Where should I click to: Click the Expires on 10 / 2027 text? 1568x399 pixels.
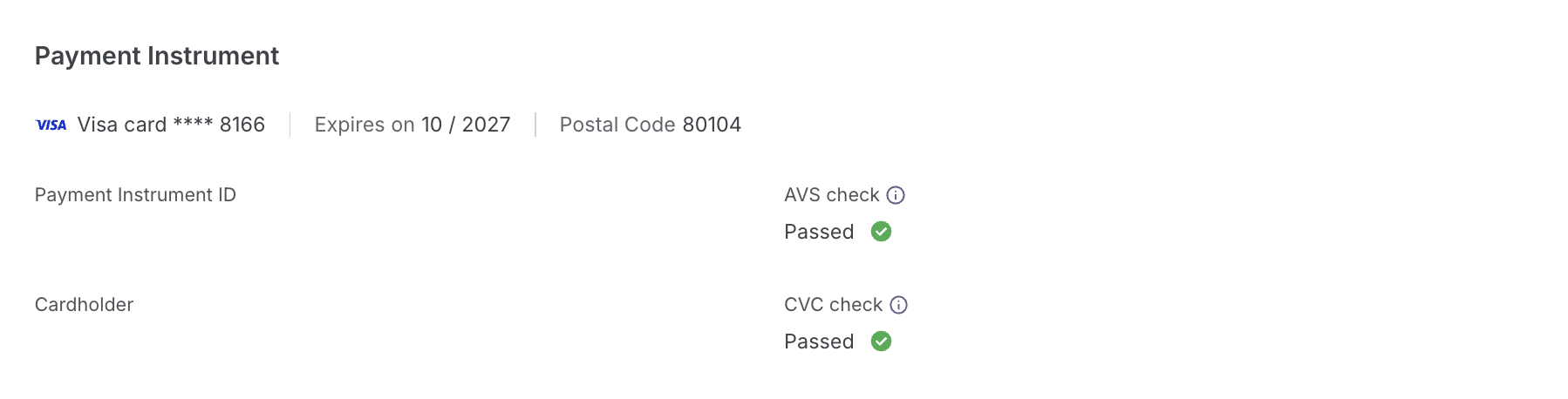click(412, 125)
